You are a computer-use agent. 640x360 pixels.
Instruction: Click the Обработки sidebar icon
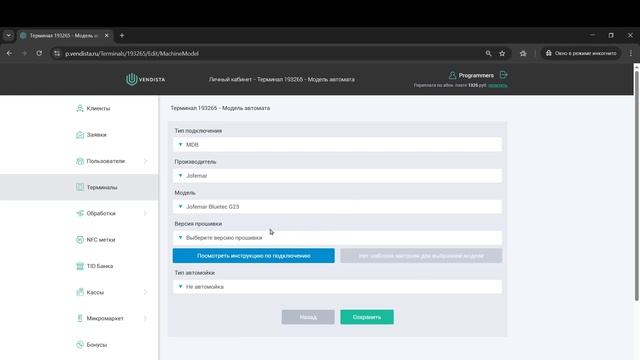click(x=80, y=213)
